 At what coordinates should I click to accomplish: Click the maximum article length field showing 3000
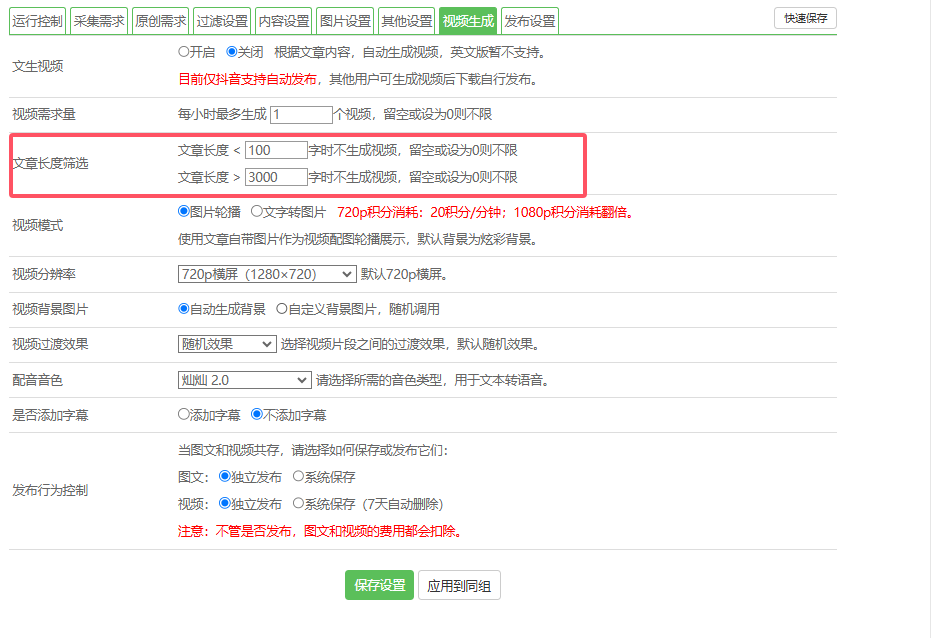pyautogui.click(x=276, y=177)
